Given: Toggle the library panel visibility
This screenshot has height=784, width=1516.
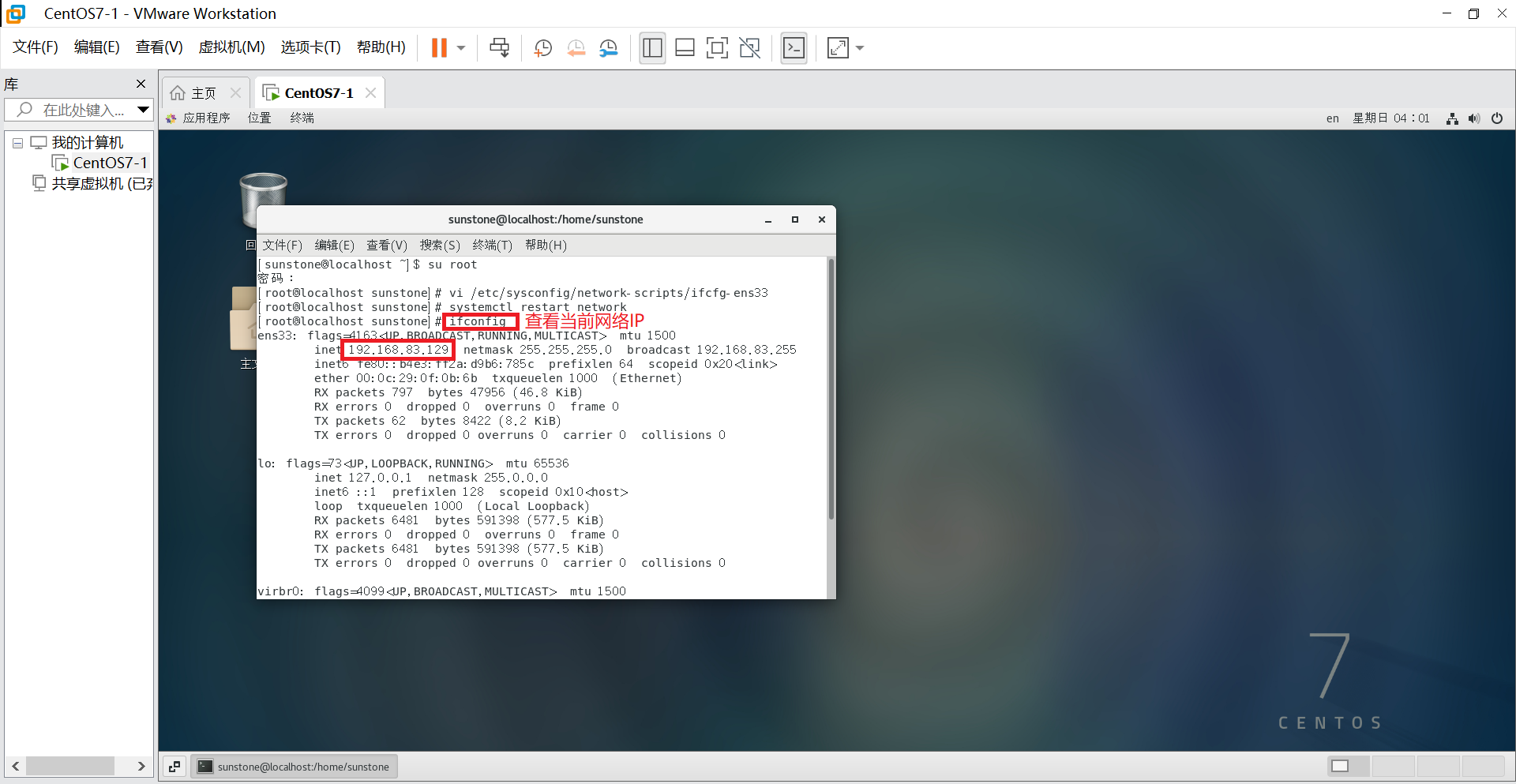Looking at the screenshot, I should pos(652,47).
